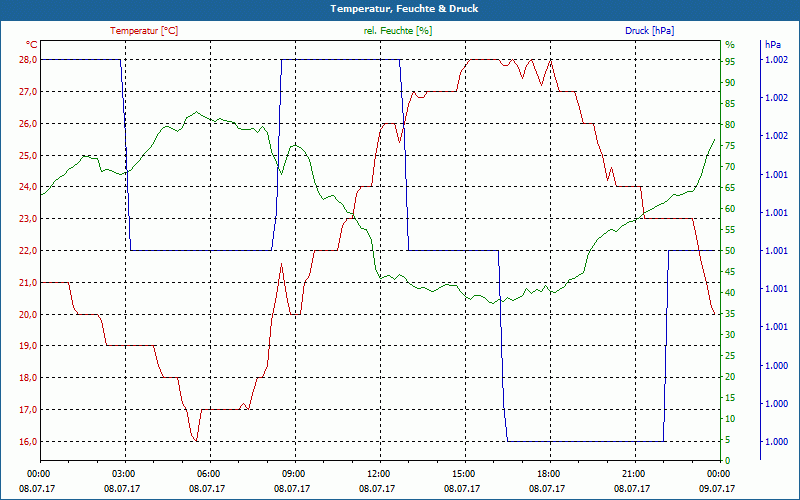Screen dimensions: 800x500
Task: Click the 95 humidity axis value
Action: point(731,61)
